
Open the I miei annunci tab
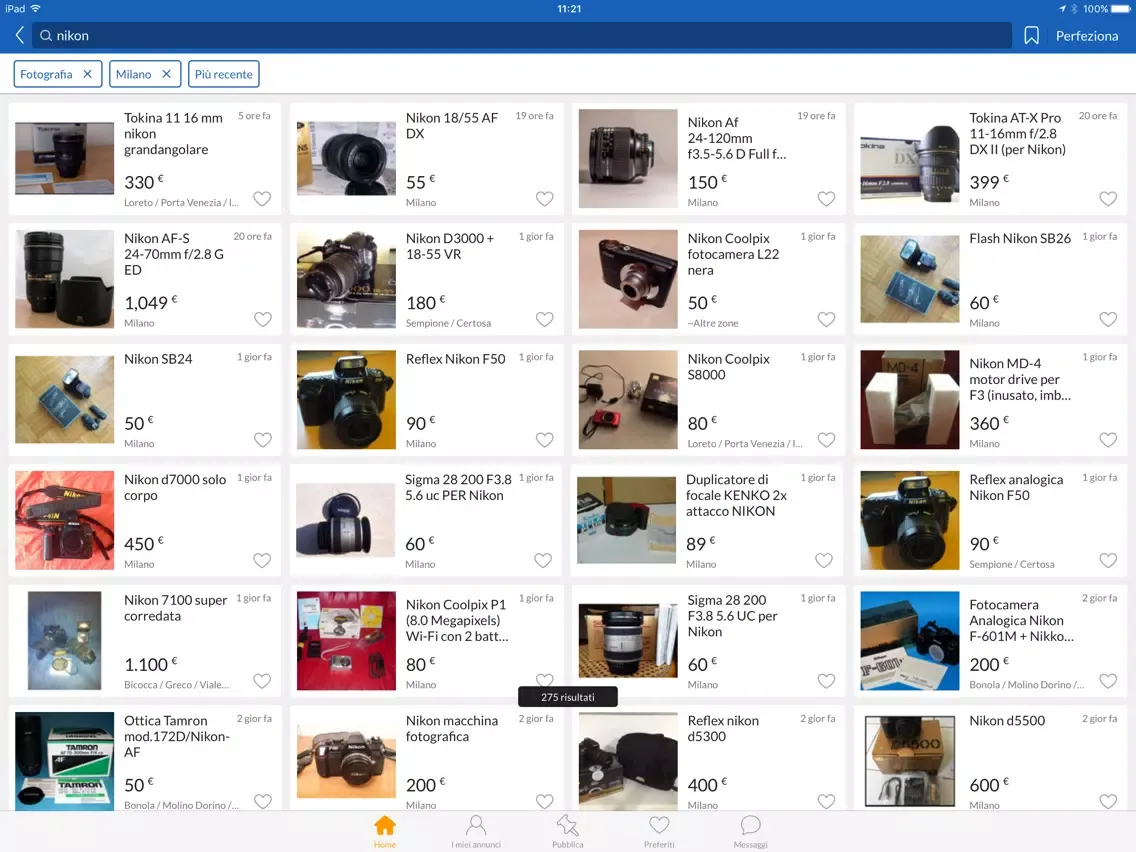(476, 831)
